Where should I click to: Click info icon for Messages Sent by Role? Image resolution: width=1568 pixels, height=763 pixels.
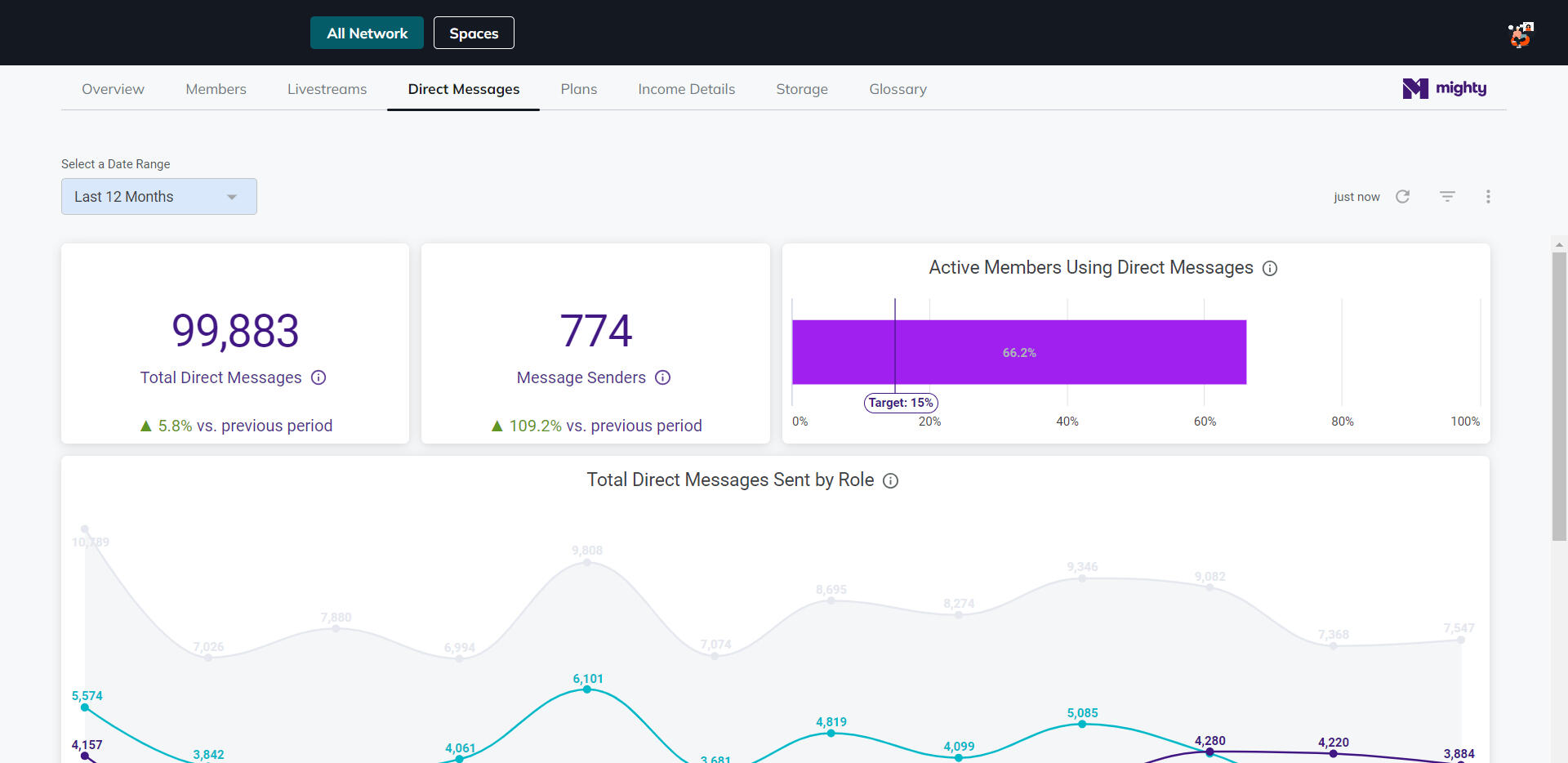coord(891,481)
